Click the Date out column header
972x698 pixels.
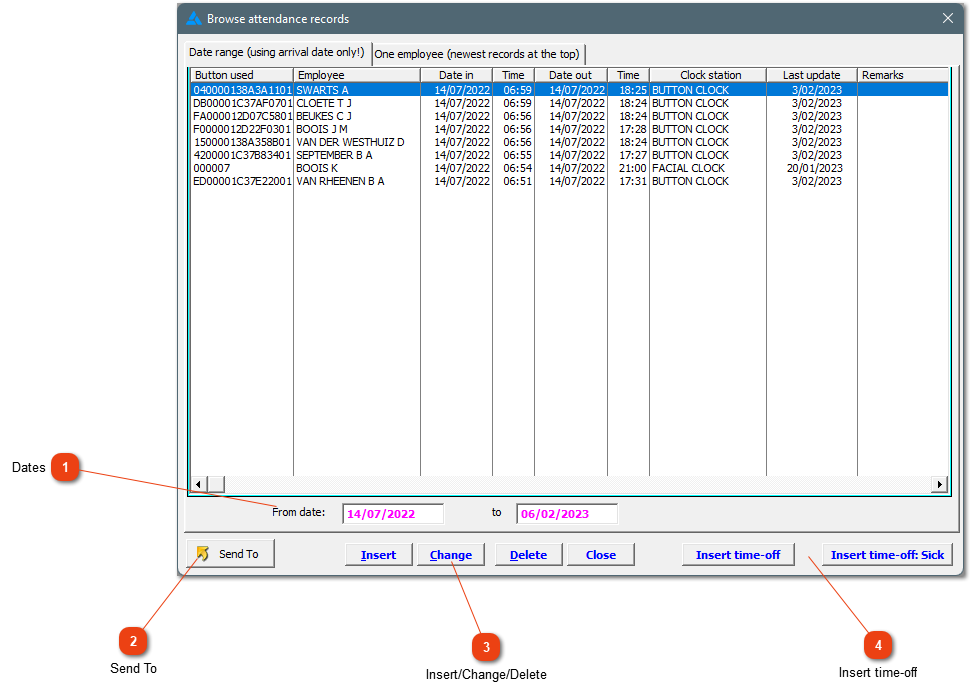coord(570,75)
